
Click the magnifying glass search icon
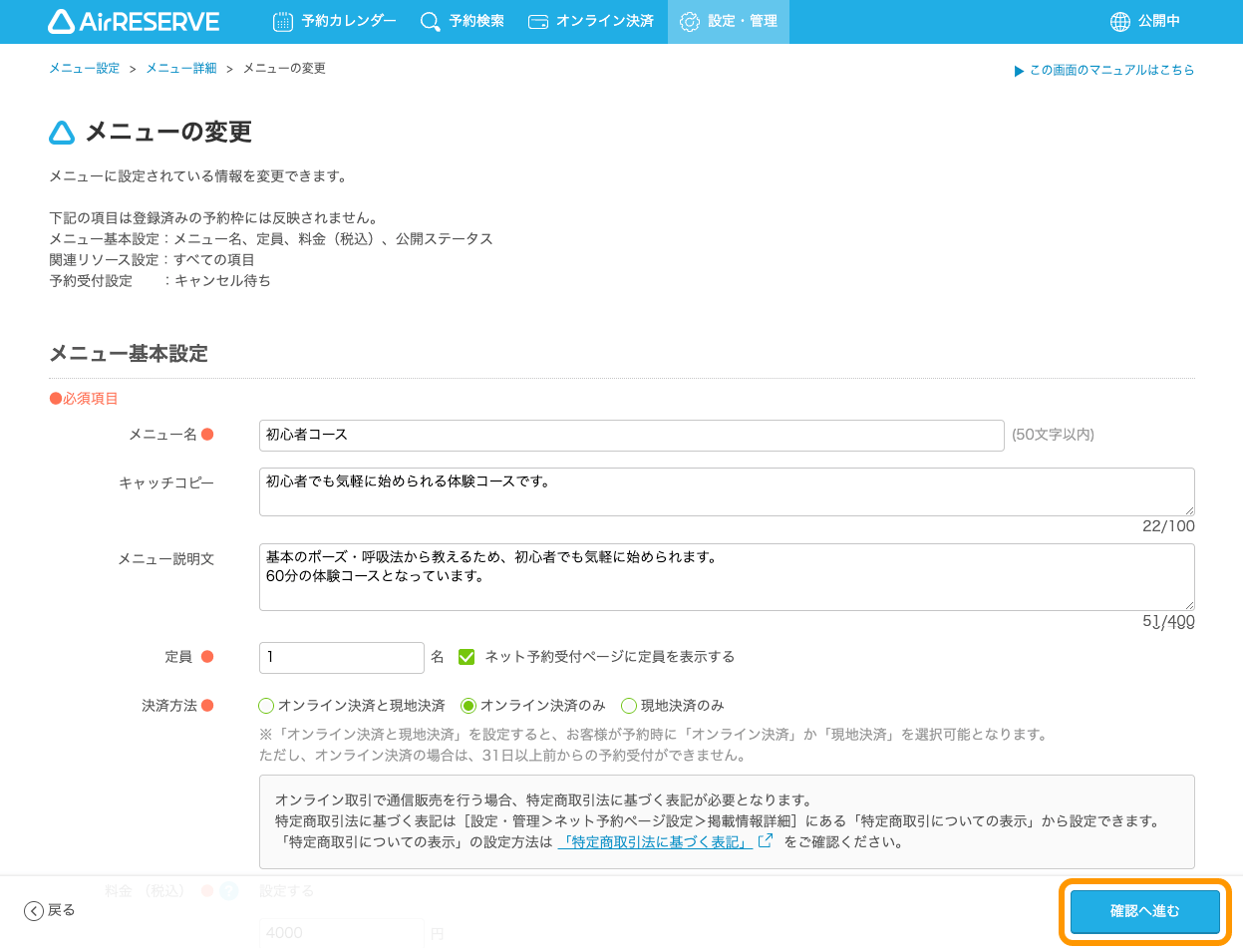pos(429,21)
